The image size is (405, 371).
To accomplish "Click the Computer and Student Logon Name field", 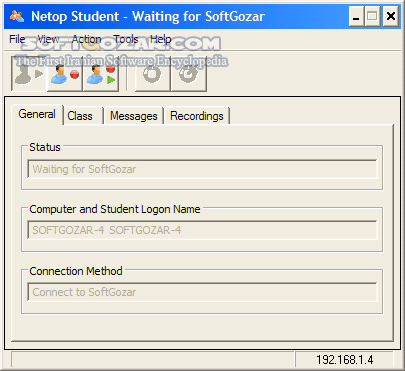I will pos(202,230).
